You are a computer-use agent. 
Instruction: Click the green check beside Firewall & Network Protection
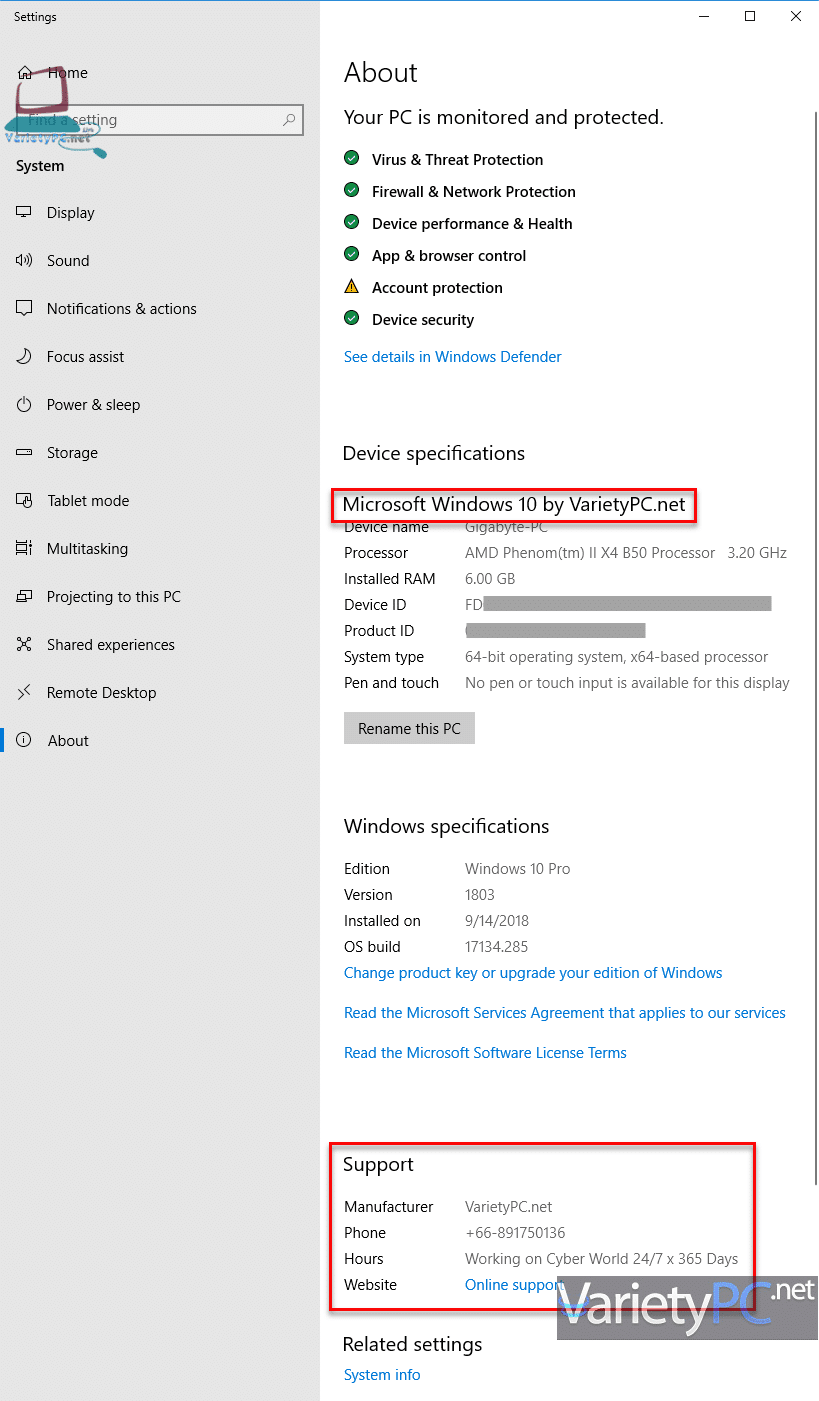(351, 191)
